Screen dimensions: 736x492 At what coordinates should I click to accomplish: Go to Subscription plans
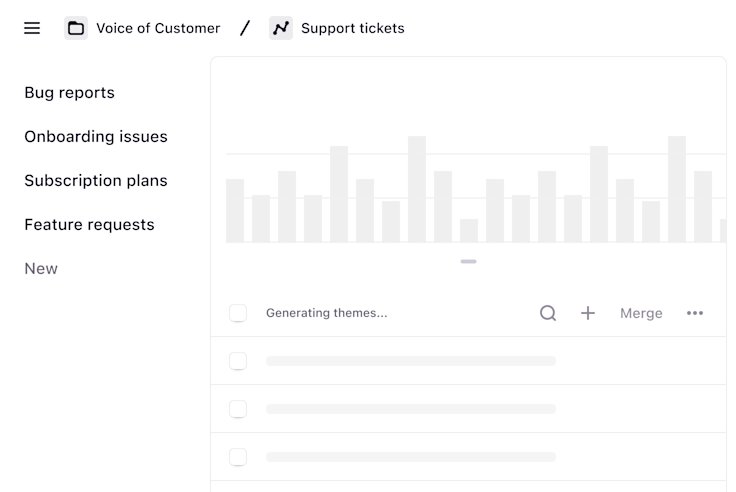(x=96, y=181)
